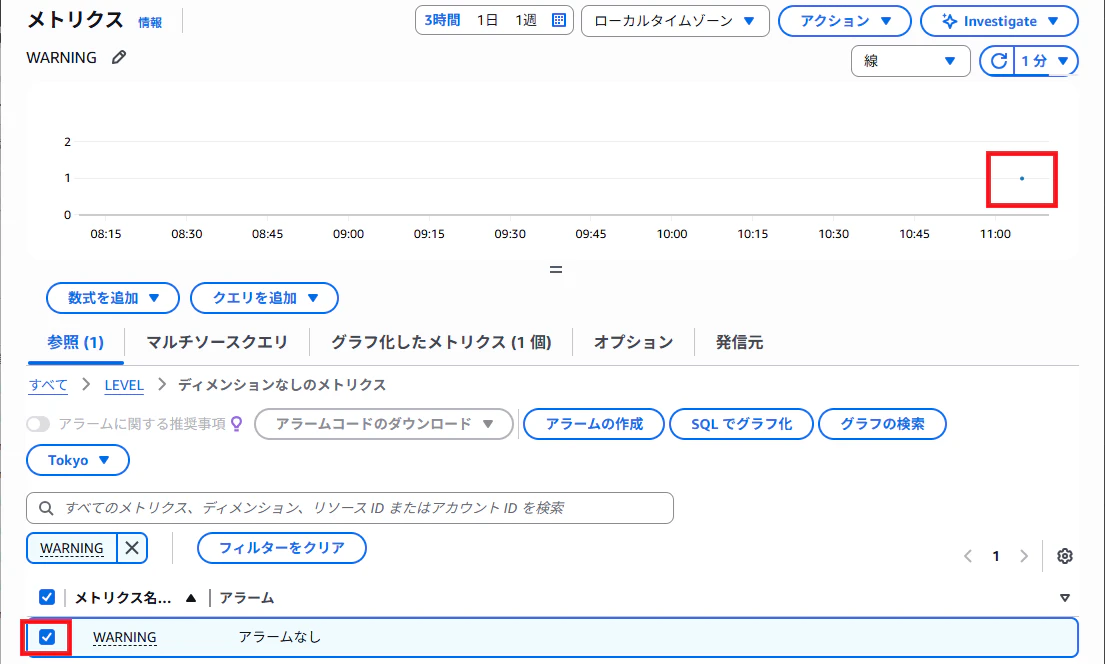Uncheck the WARNING metric row checkbox

(47, 637)
